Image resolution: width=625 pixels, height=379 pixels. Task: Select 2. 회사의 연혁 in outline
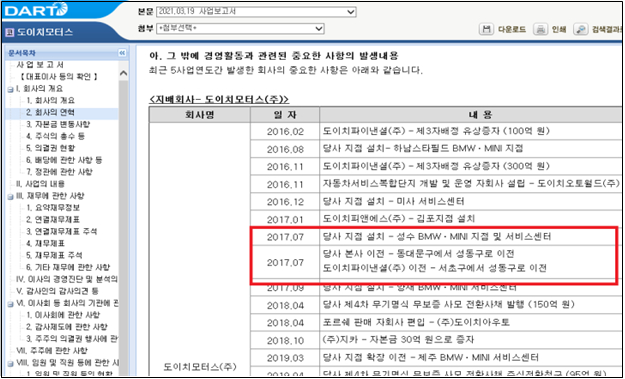[50, 112]
